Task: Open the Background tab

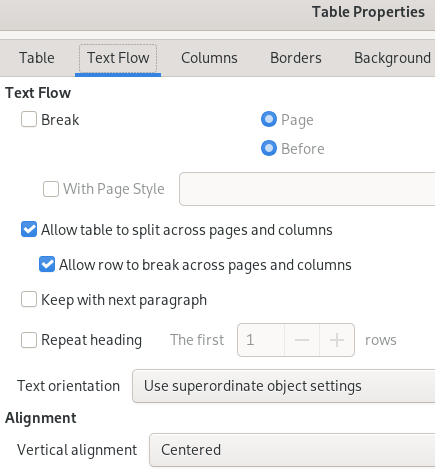Action: point(392,58)
